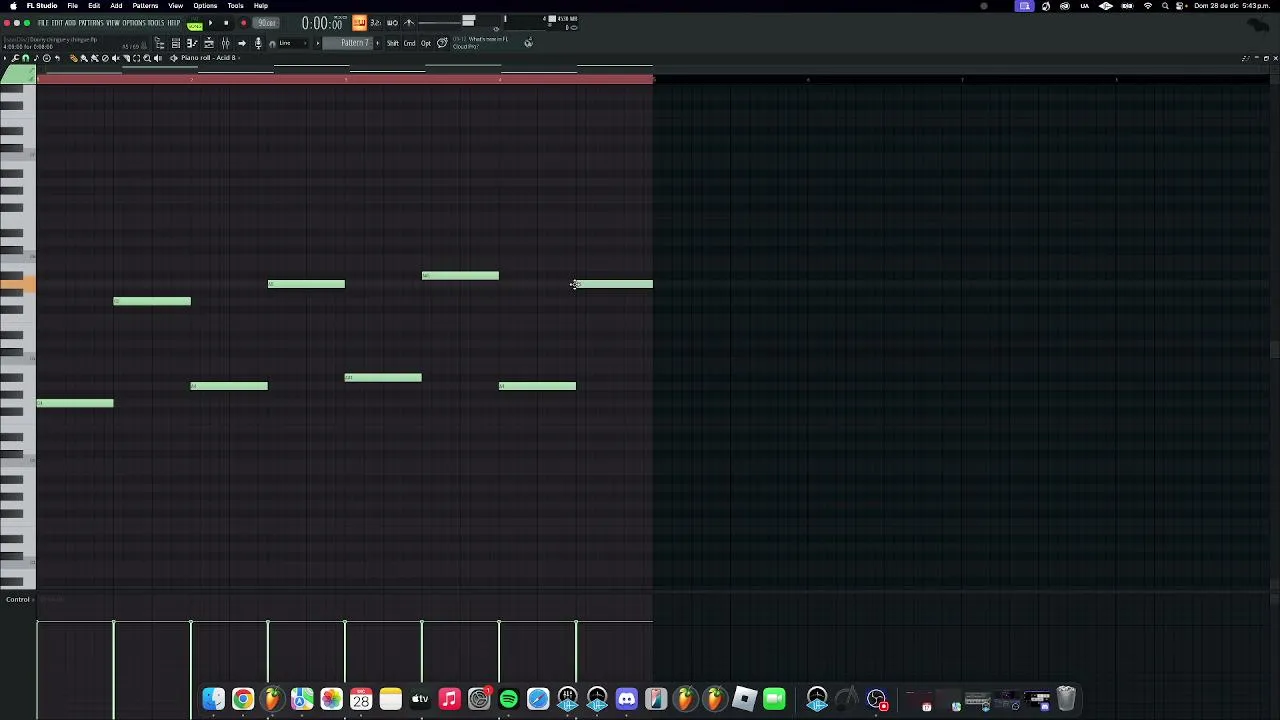Open the Help menu in macOS menu bar
This screenshot has width=1280, height=720.
pos(261,6)
